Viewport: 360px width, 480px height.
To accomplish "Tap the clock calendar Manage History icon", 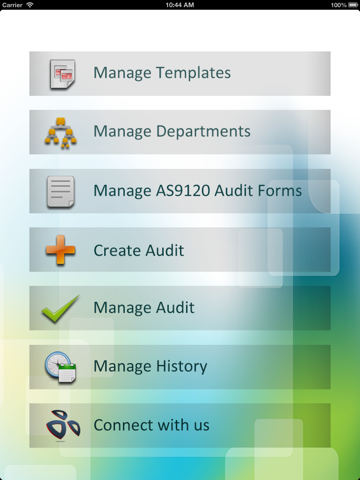I will pos(61,367).
